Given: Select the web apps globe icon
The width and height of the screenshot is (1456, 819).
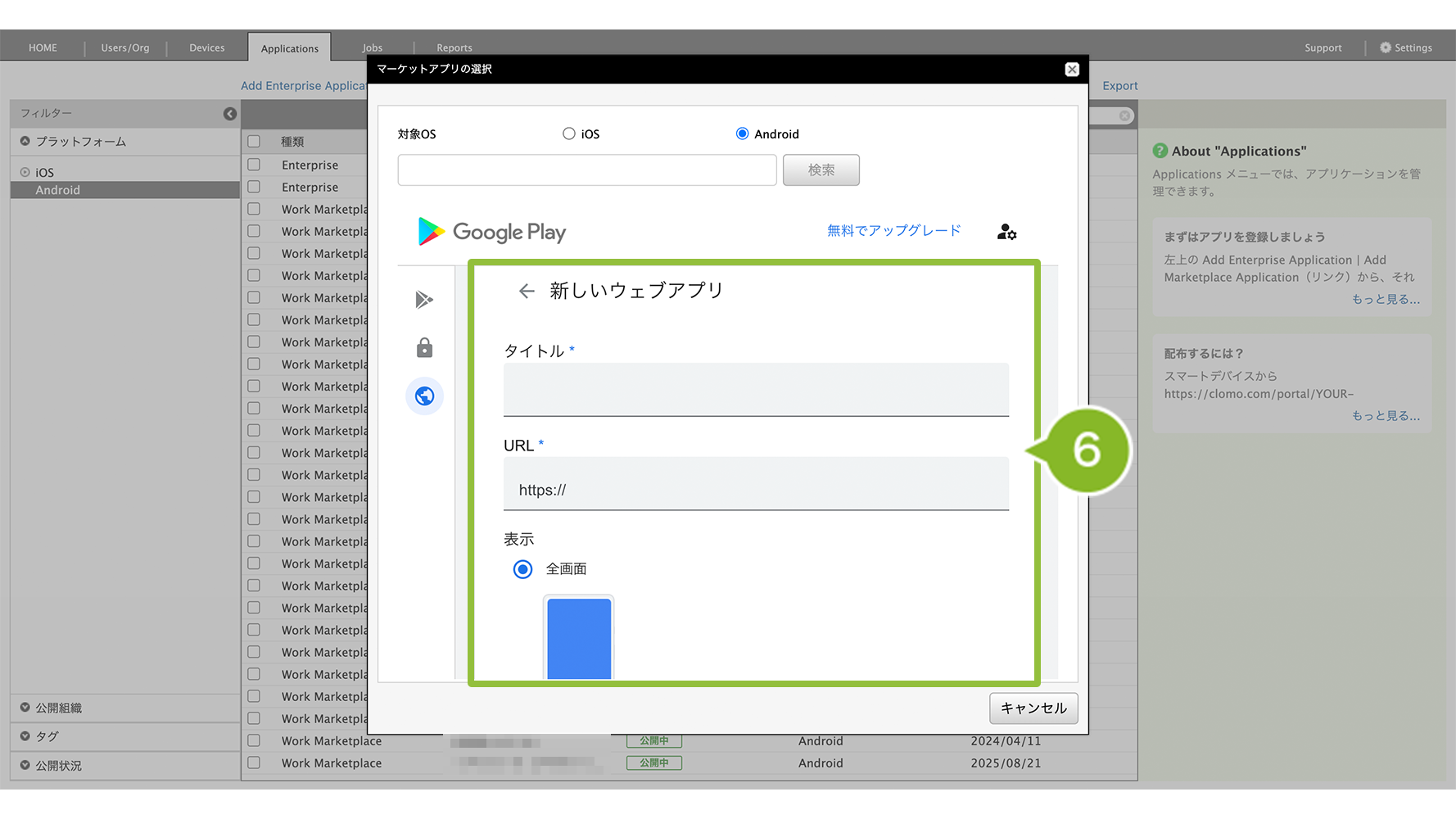Looking at the screenshot, I should (x=424, y=396).
